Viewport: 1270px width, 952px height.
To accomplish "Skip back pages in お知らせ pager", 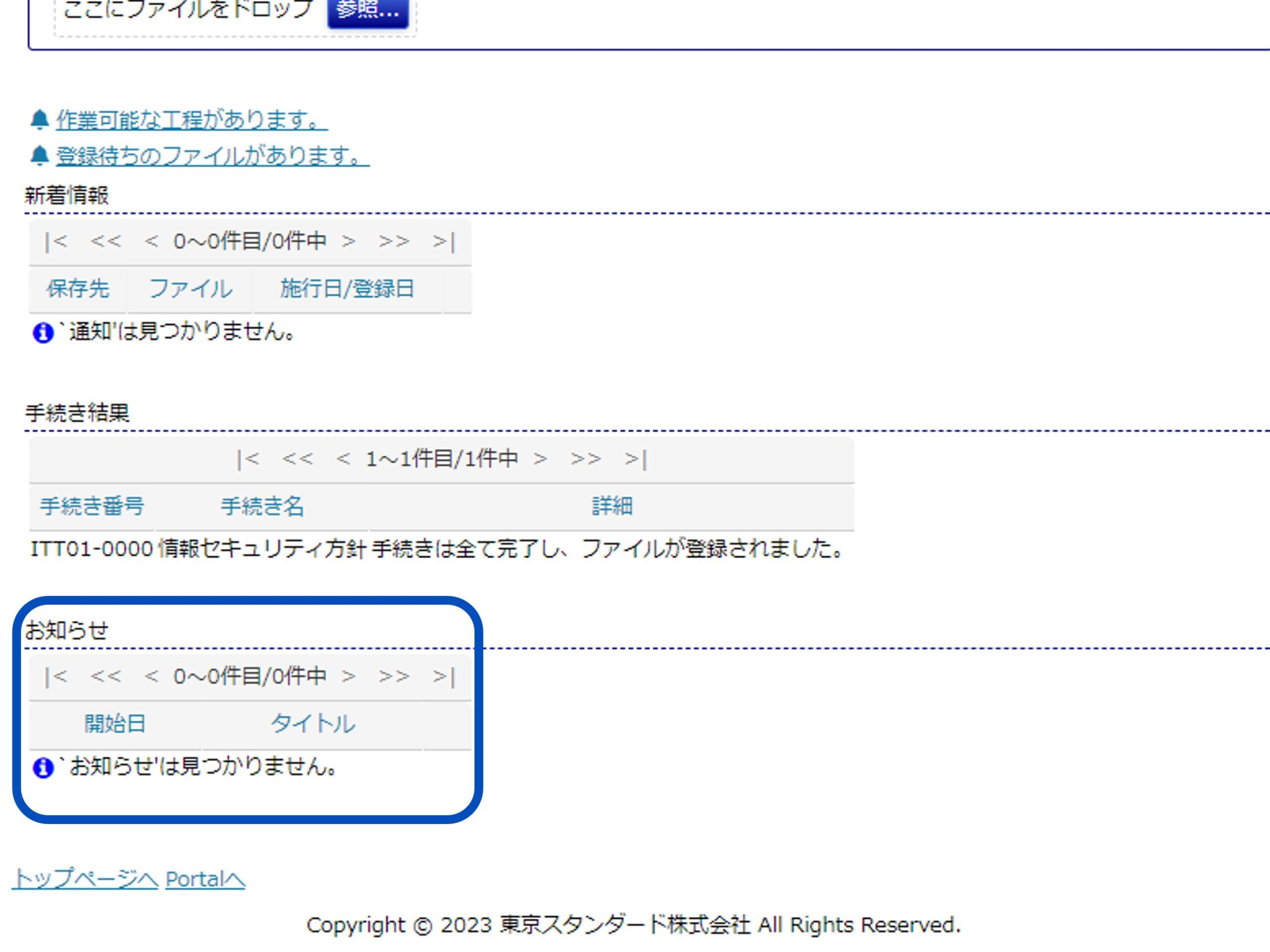I will [106, 676].
